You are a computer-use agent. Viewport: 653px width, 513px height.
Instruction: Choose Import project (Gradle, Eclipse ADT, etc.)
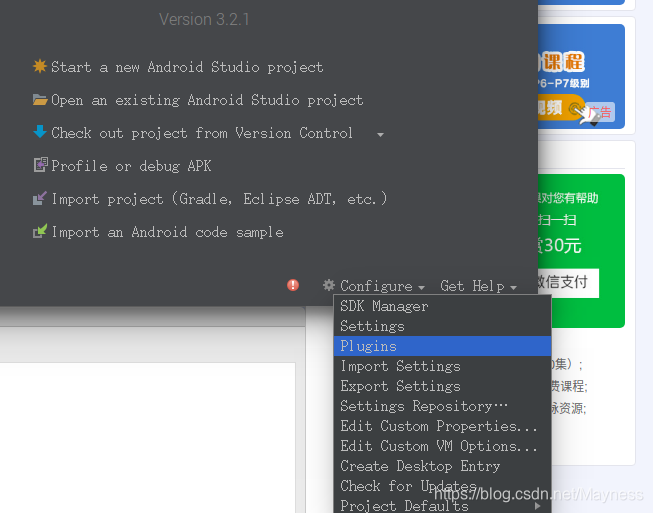(x=219, y=199)
